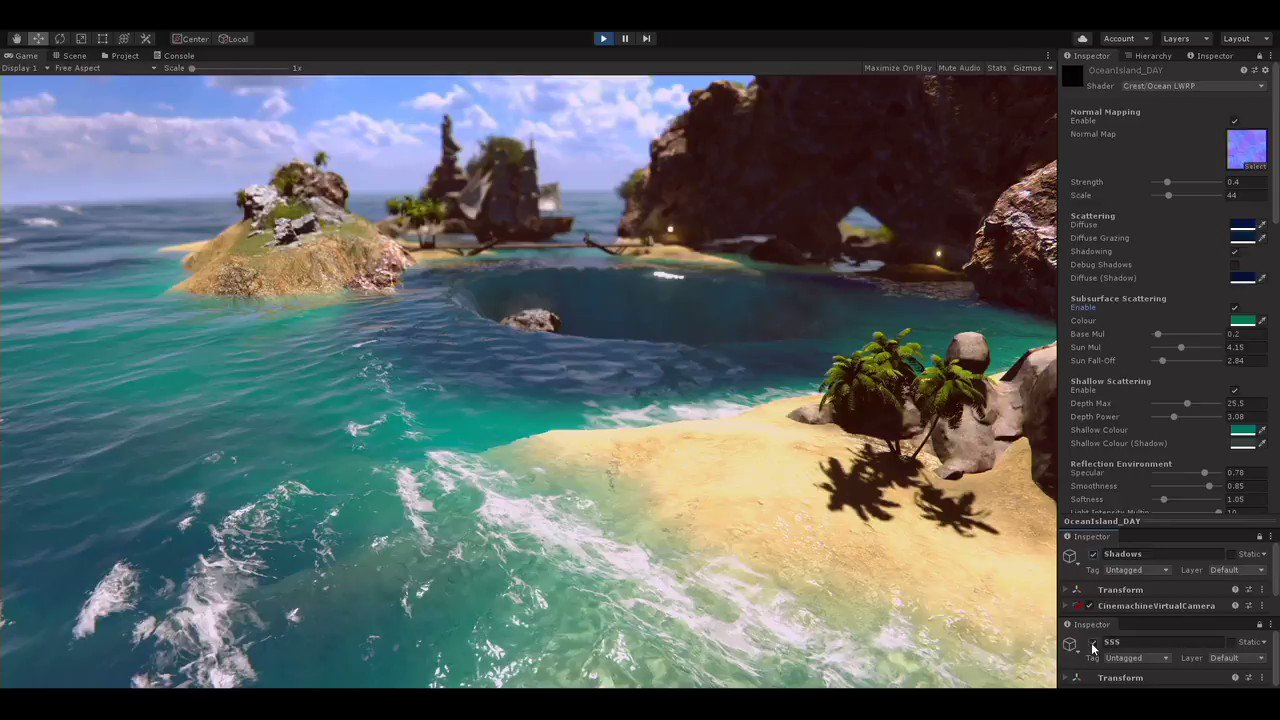This screenshot has height=720, width=1280.
Task: Select the combined Transform tool
Action: (124, 39)
